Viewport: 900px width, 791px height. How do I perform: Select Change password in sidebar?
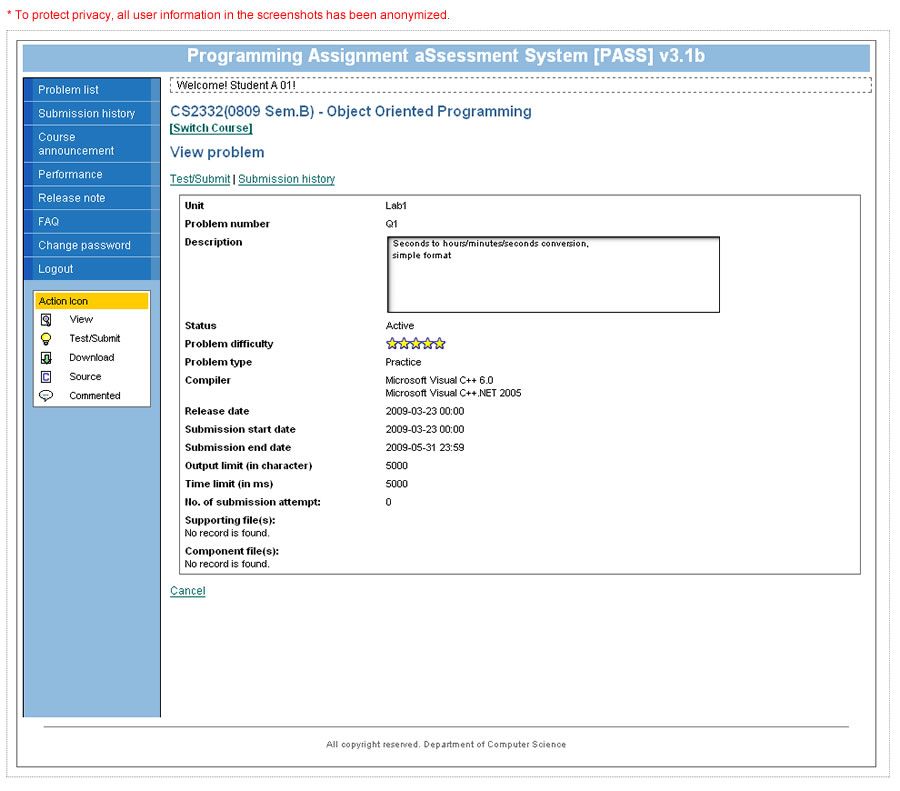click(85, 246)
